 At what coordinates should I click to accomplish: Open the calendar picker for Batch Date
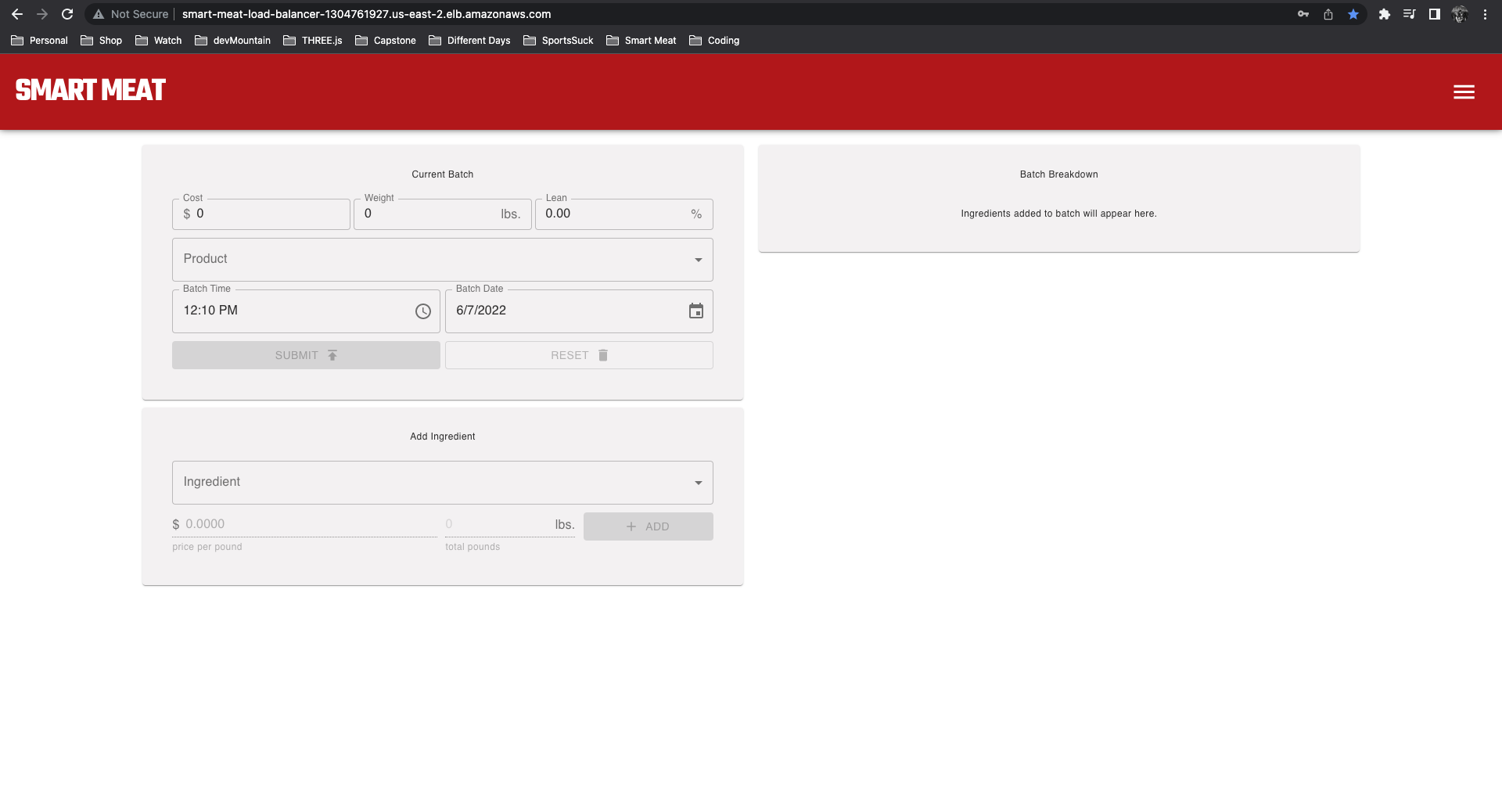tap(695, 311)
